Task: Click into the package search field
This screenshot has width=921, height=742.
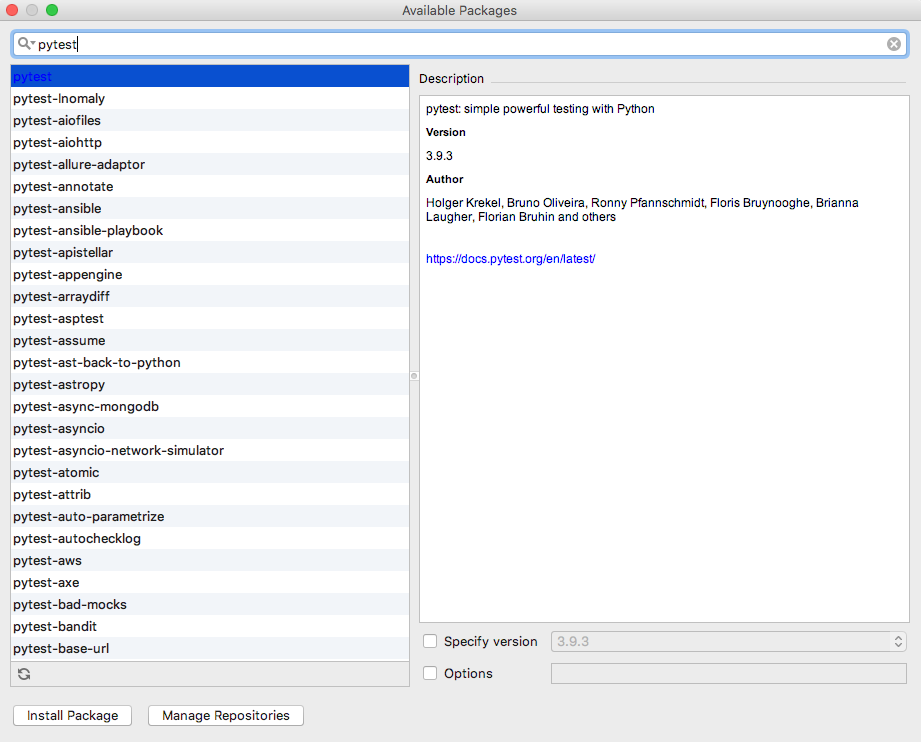Action: 460,44
